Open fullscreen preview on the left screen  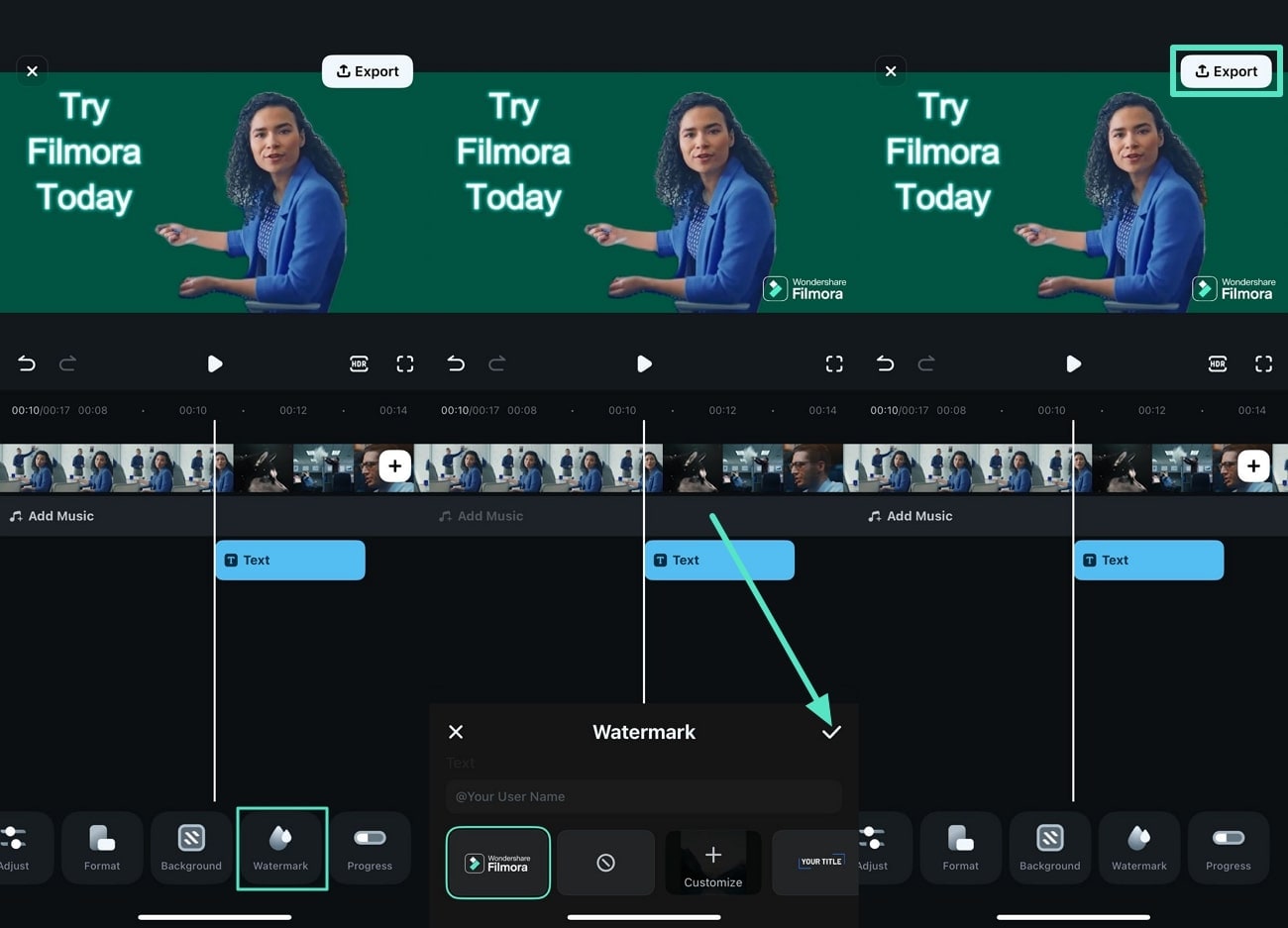point(405,363)
